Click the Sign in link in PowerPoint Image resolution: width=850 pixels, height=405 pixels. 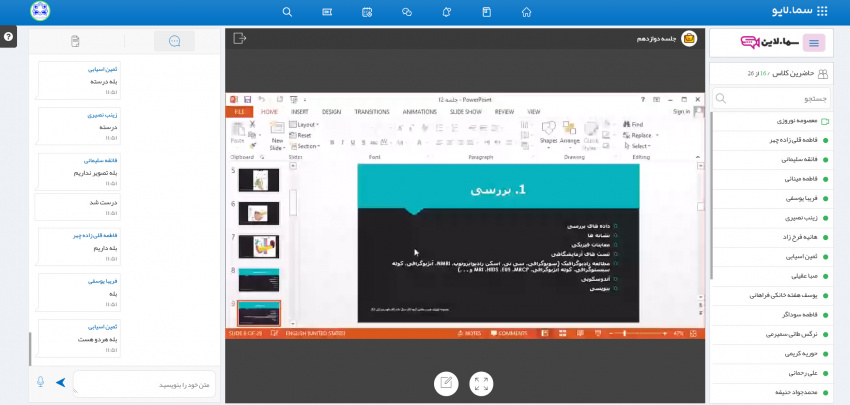tap(682, 112)
